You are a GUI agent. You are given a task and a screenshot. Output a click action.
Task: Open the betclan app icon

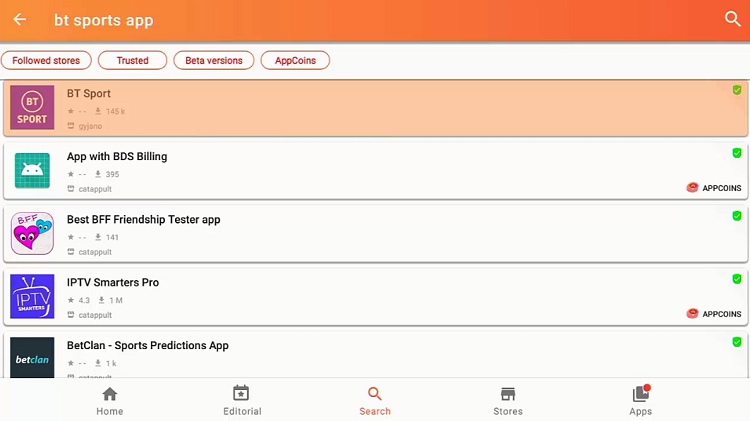point(32,358)
